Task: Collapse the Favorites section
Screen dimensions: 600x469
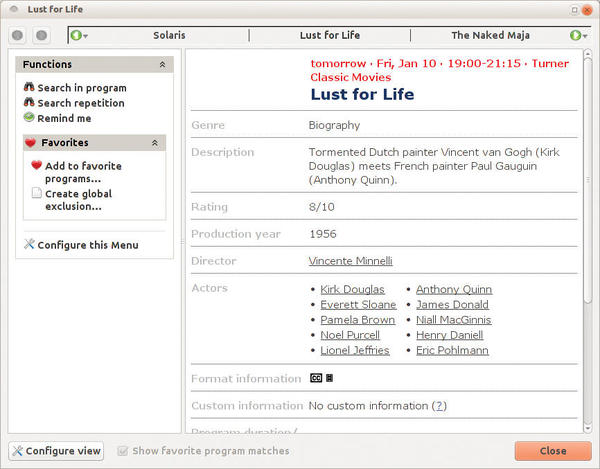Action: click(x=155, y=143)
